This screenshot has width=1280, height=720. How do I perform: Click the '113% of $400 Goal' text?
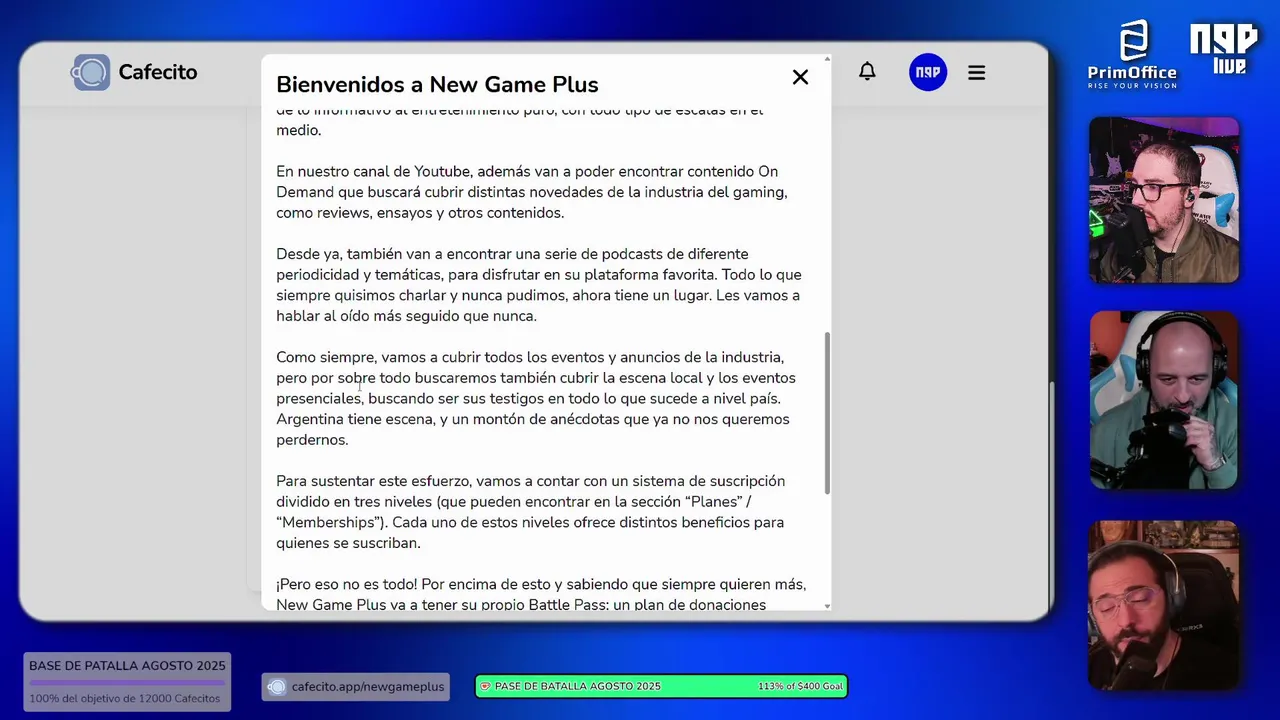(801, 687)
